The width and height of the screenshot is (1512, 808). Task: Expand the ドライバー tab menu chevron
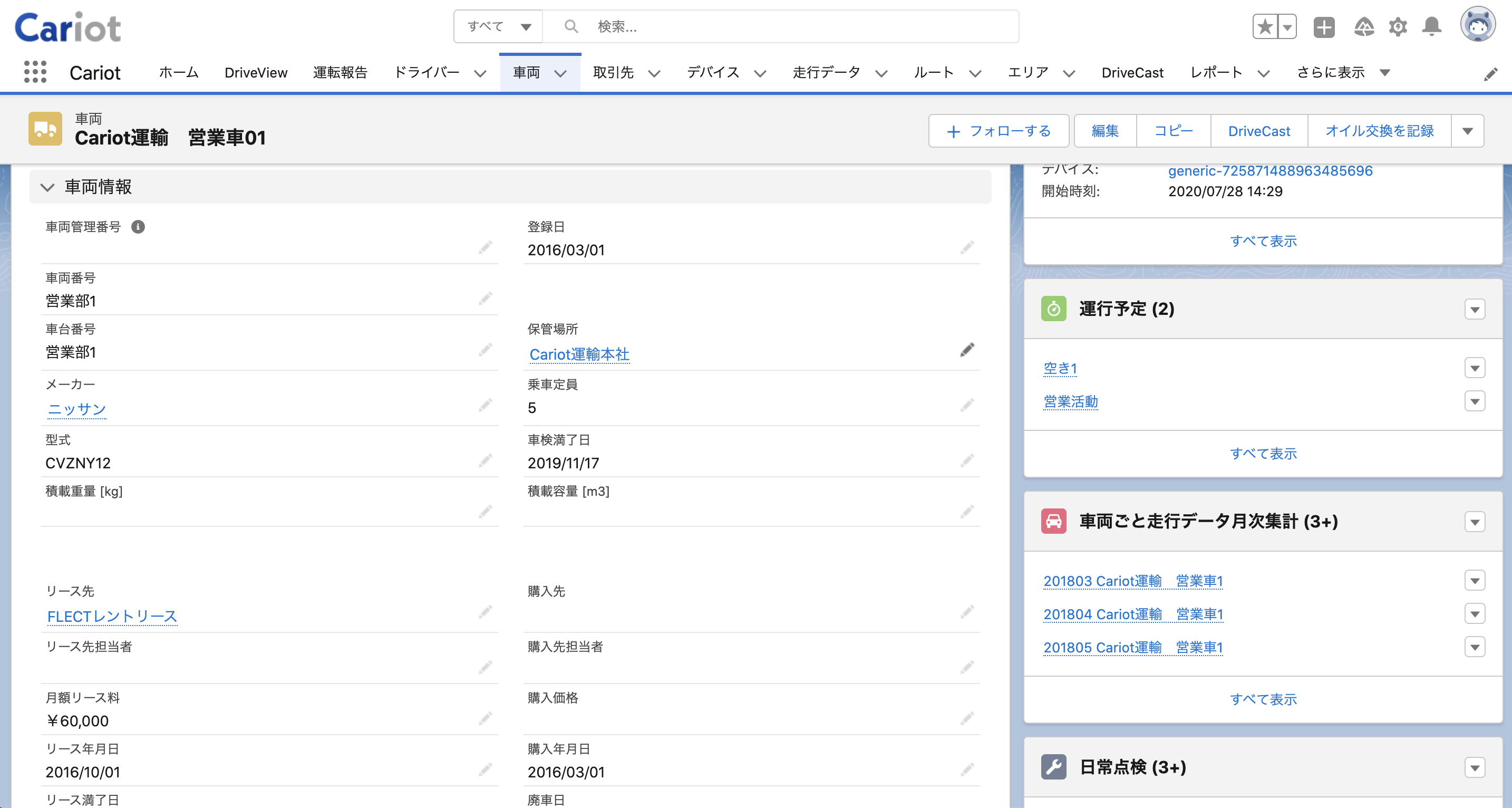(x=480, y=73)
